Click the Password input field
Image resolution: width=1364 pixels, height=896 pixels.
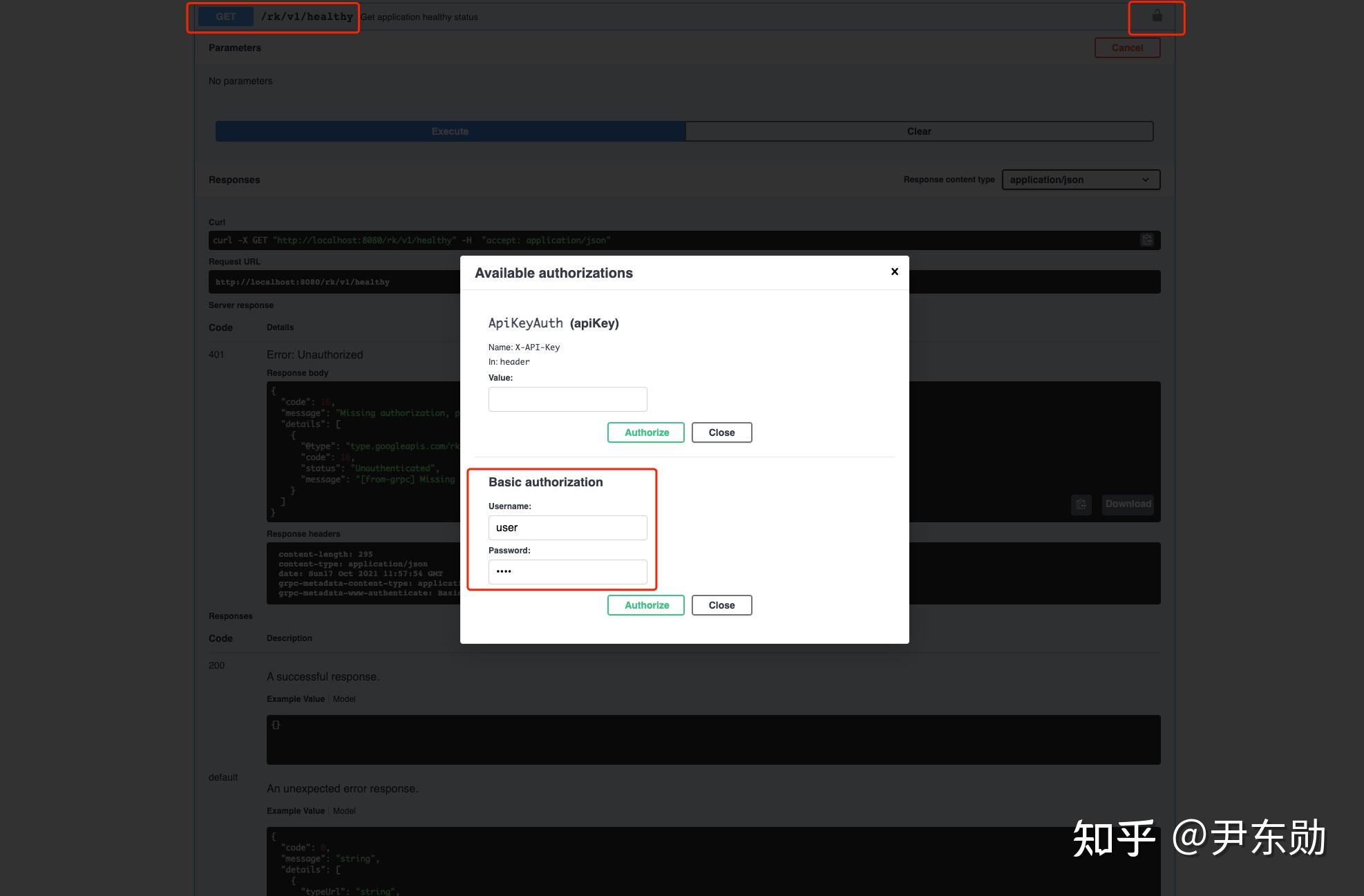point(567,571)
